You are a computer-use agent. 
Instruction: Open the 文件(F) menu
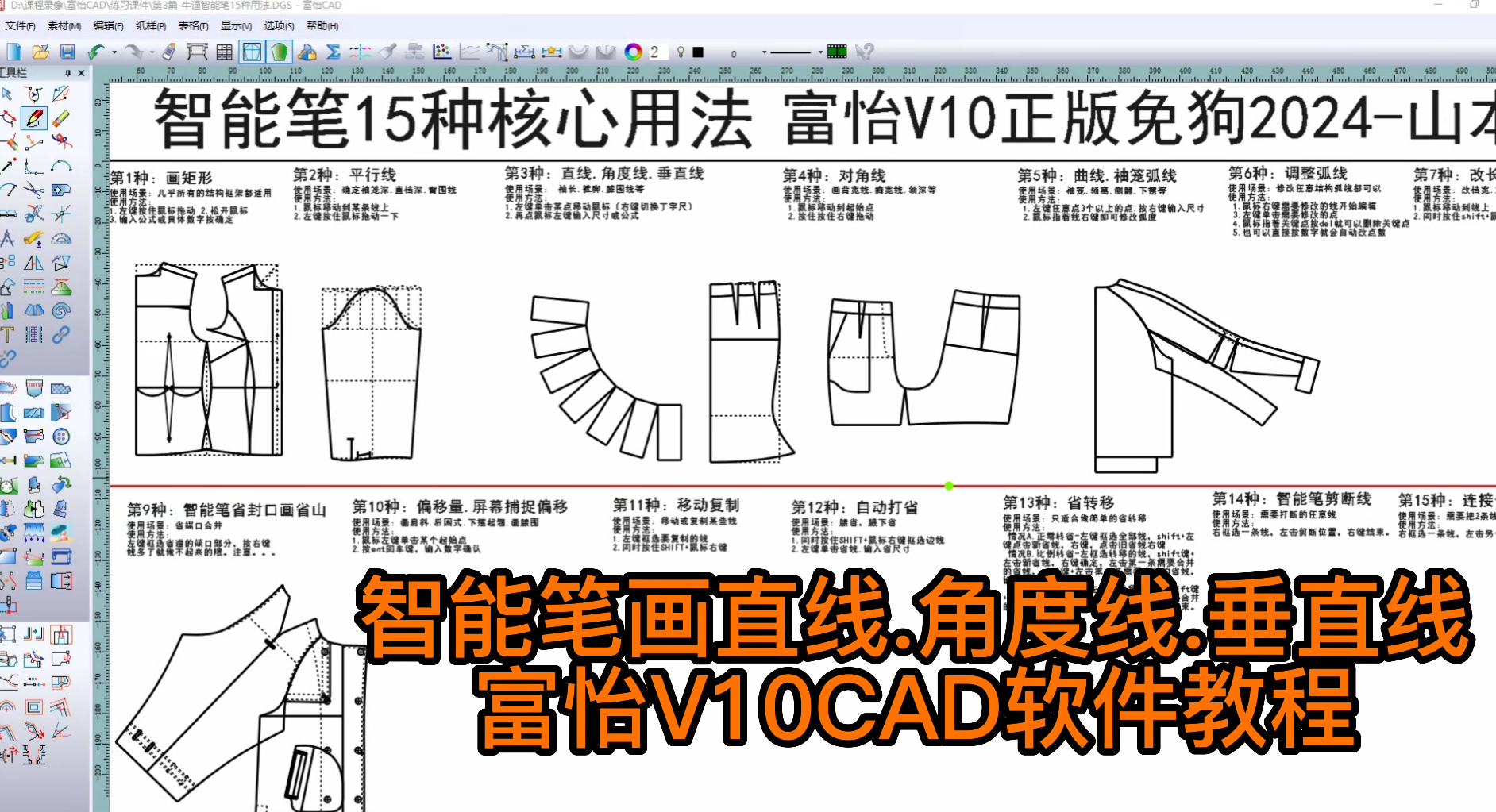pos(20,25)
